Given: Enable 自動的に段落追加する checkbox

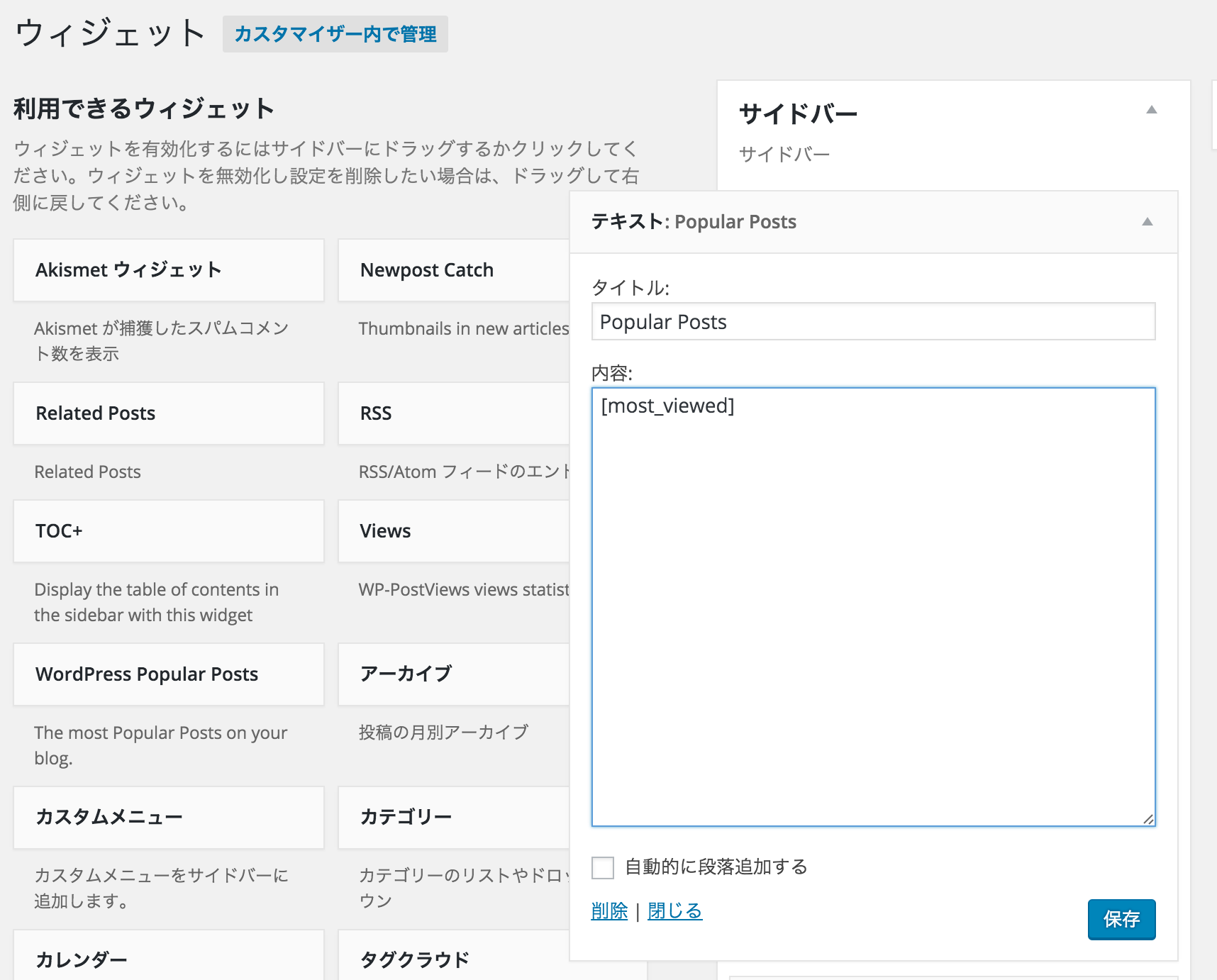Looking at the screenshot, I should [603, 867].
